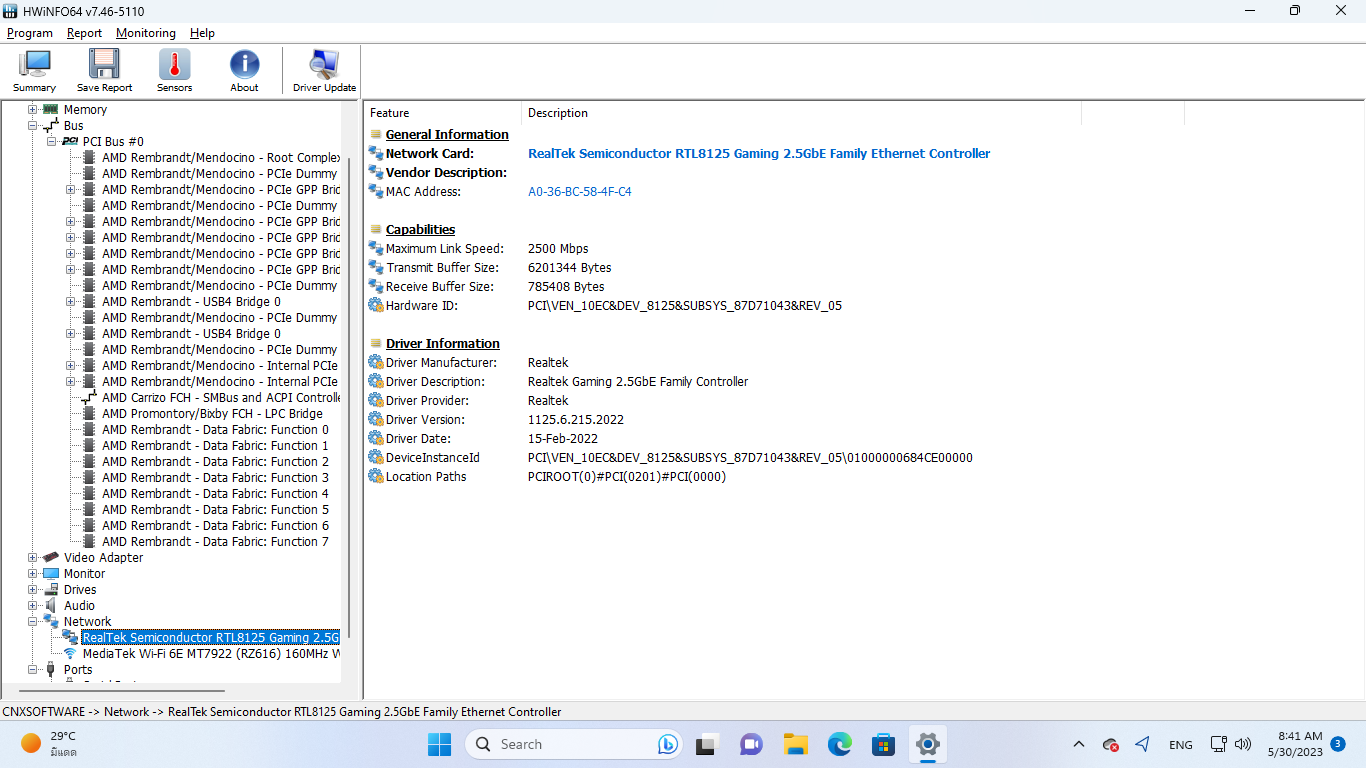Collapse the Bus tree node
Viewport: 1366px width, 768px height.
click(x=33, y=126)
